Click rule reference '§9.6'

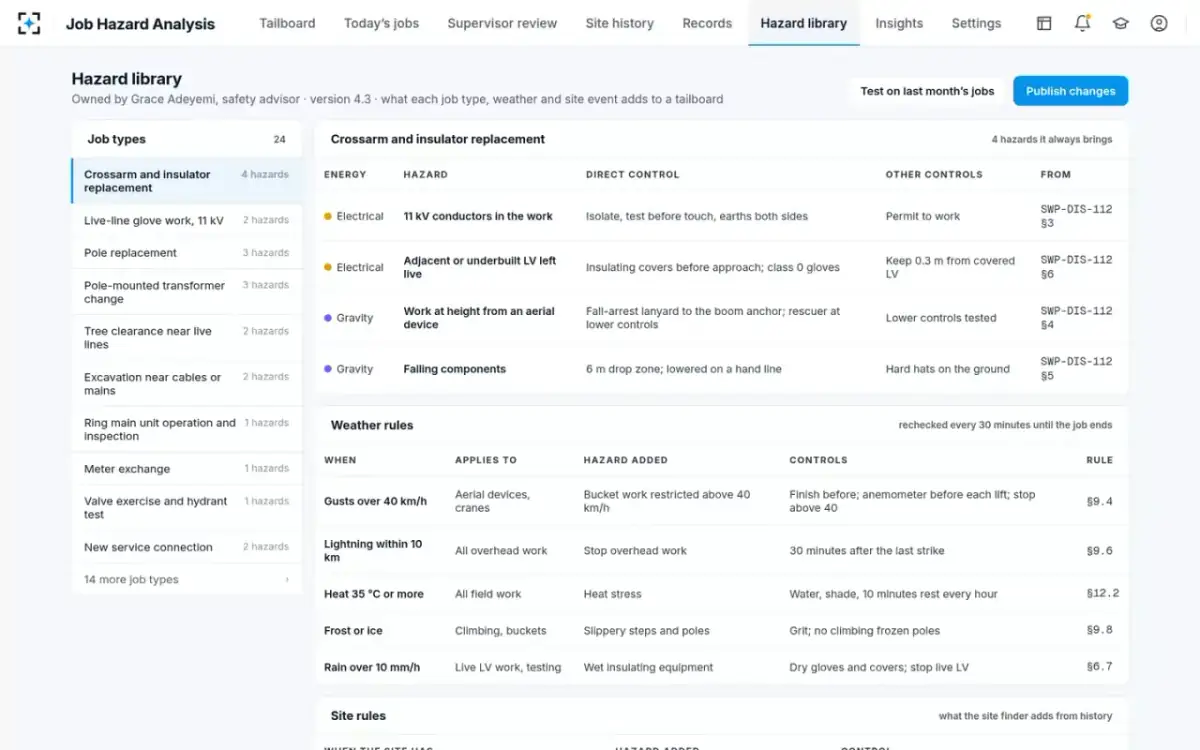[x=1099, y=551]
